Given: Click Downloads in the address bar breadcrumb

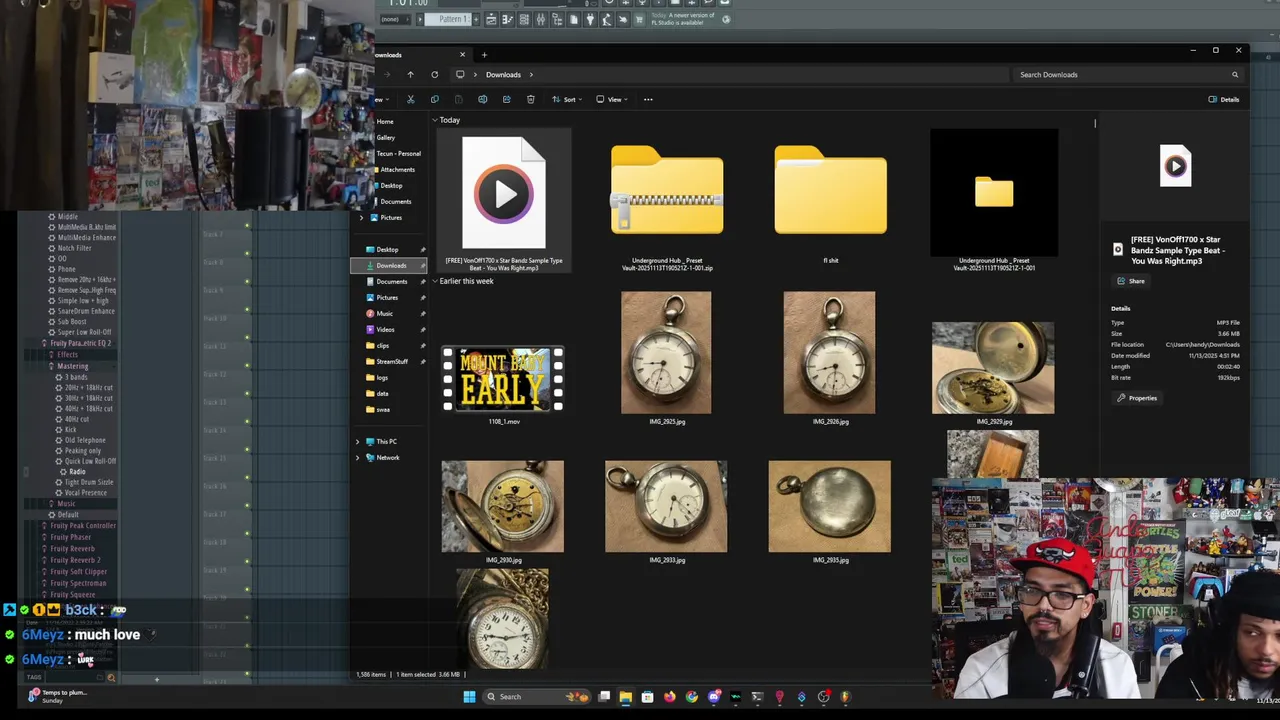Looking at the screenshot, I should click(503, 74).
